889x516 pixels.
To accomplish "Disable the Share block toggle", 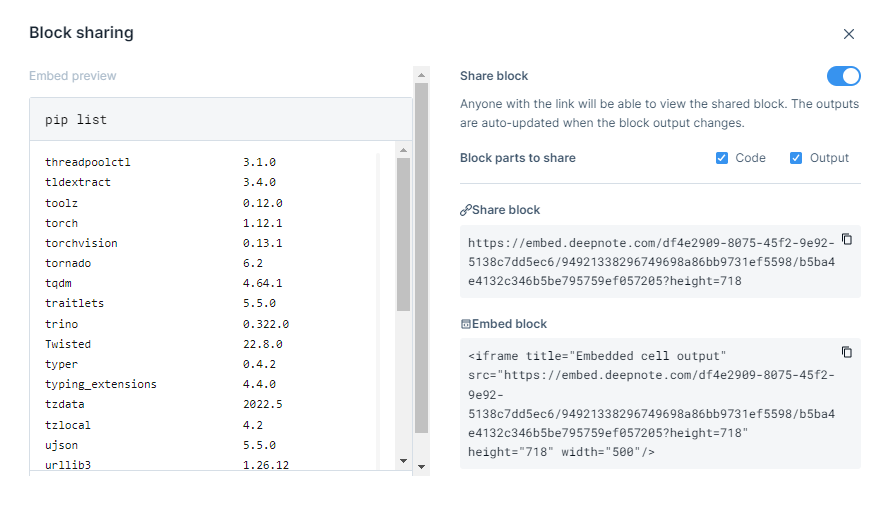I will pyautogui.click(x=843, y=76).
